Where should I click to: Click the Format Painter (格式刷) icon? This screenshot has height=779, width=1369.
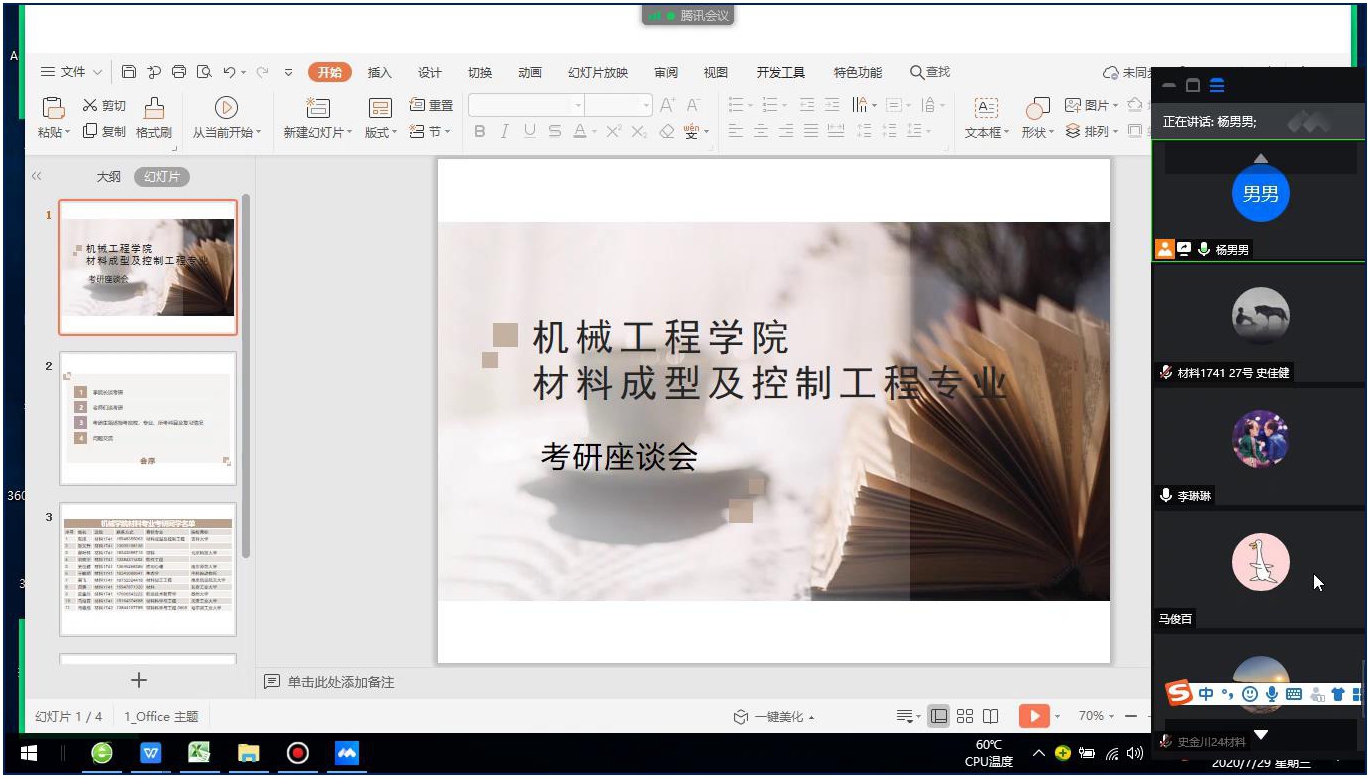tap(154, 108)
